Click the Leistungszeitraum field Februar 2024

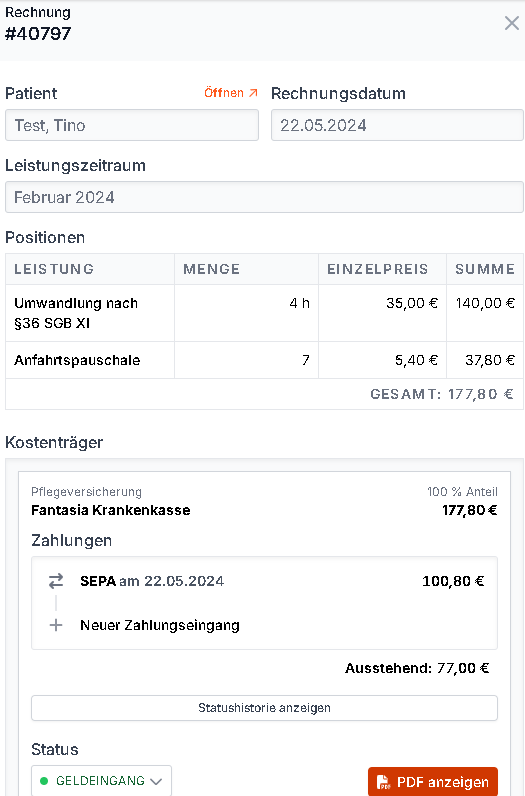264,197
